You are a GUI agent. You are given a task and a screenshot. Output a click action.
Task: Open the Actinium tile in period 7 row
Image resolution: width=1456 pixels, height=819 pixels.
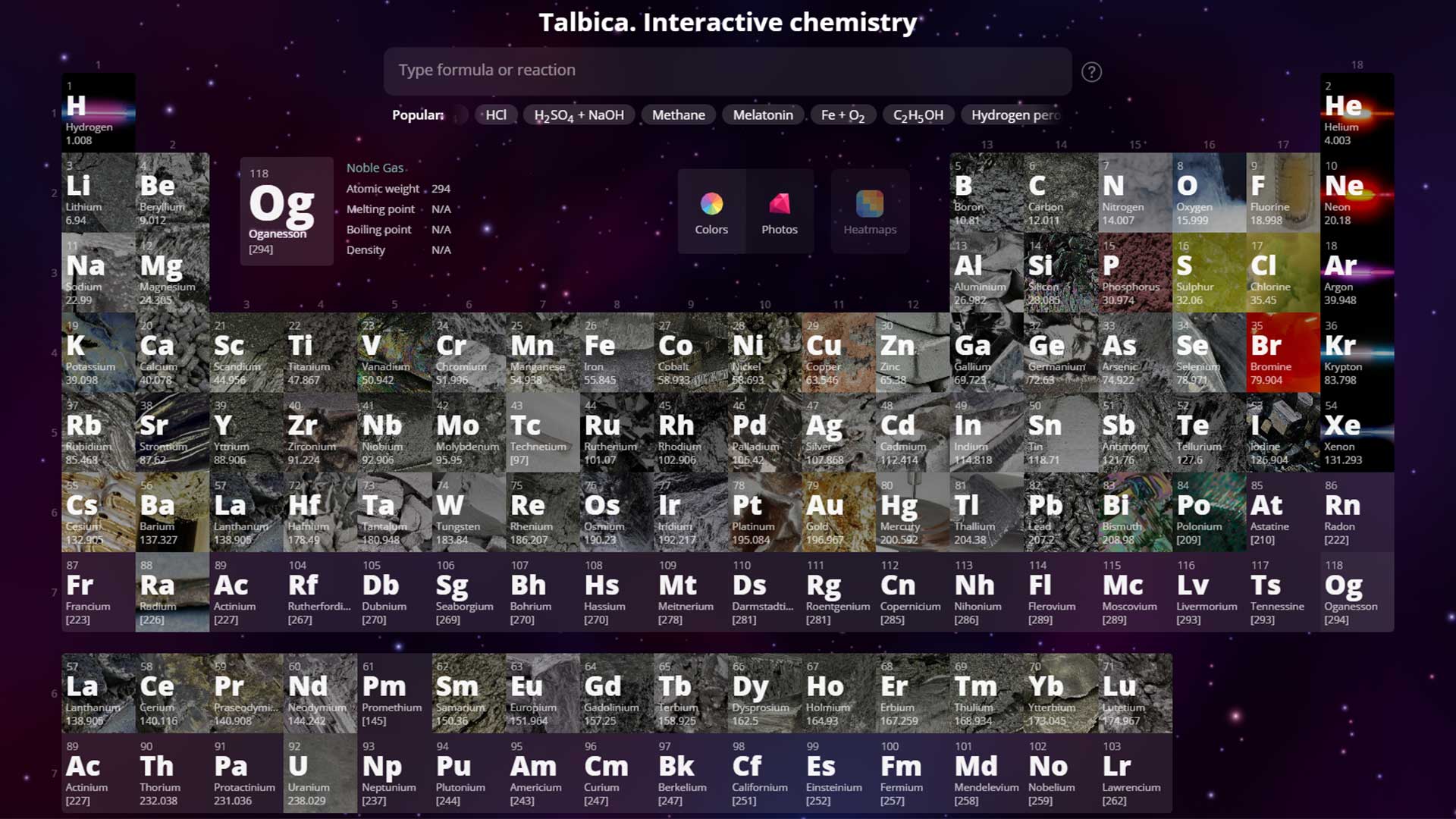click(246, 592)
